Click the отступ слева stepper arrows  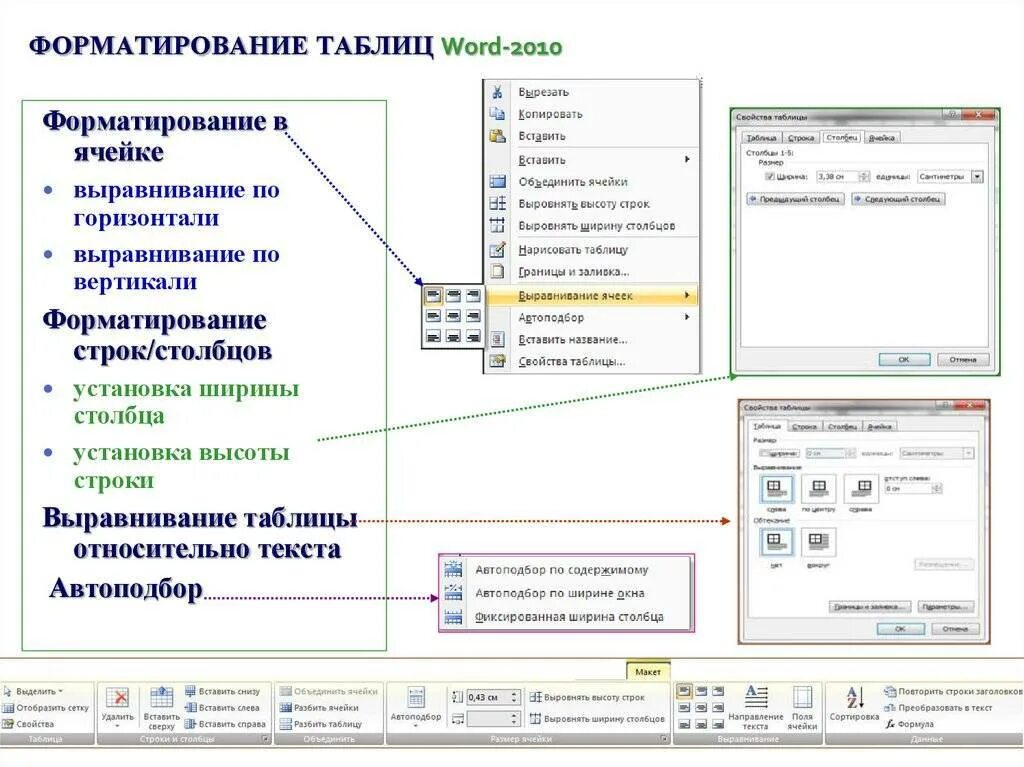pos(937,488)
